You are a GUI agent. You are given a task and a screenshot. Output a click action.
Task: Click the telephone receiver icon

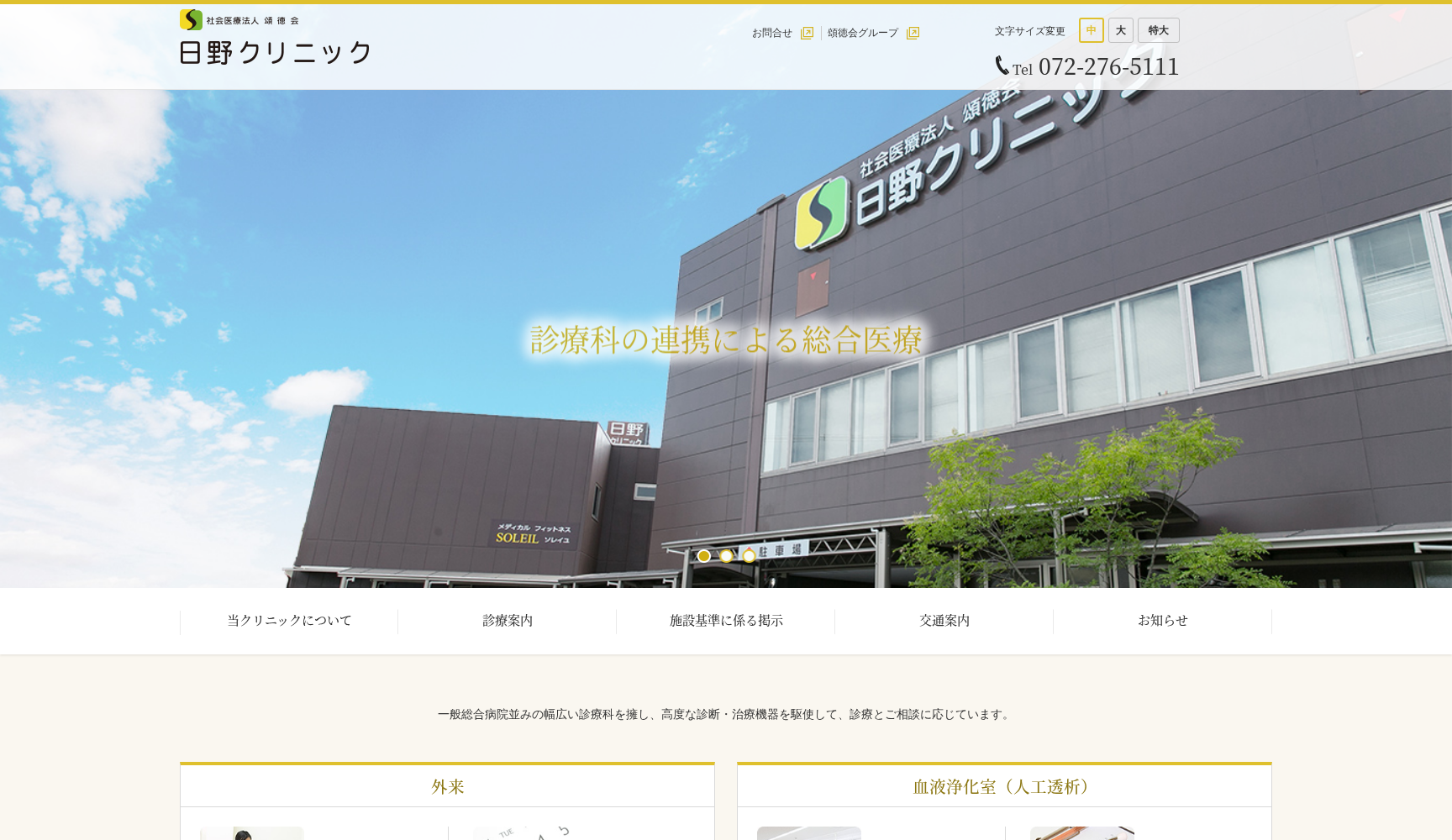(1002, 63)
